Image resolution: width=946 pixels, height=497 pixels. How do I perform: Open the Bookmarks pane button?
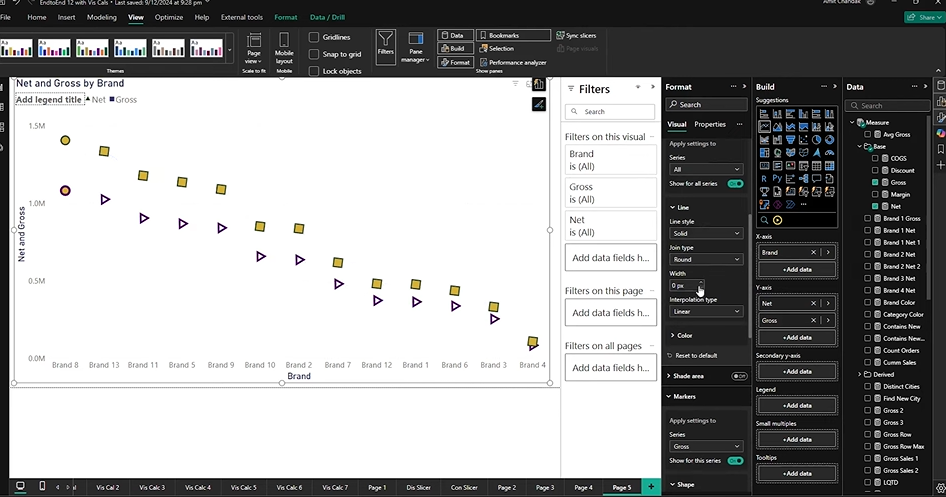pyautogui.click(x=514, y=36)
